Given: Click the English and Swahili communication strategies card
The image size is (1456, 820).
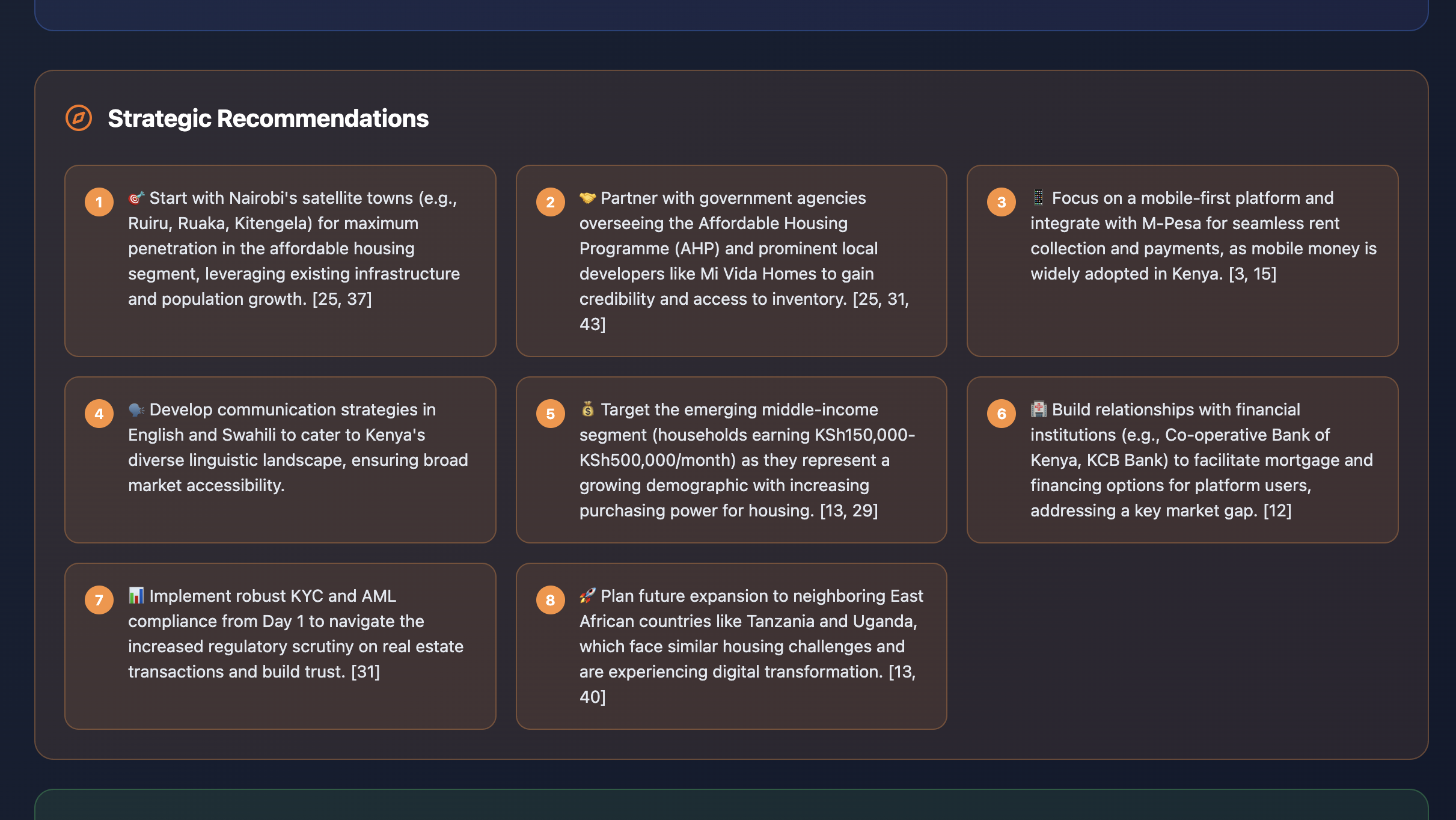Looking at the screenshot, I should [280, 460].
